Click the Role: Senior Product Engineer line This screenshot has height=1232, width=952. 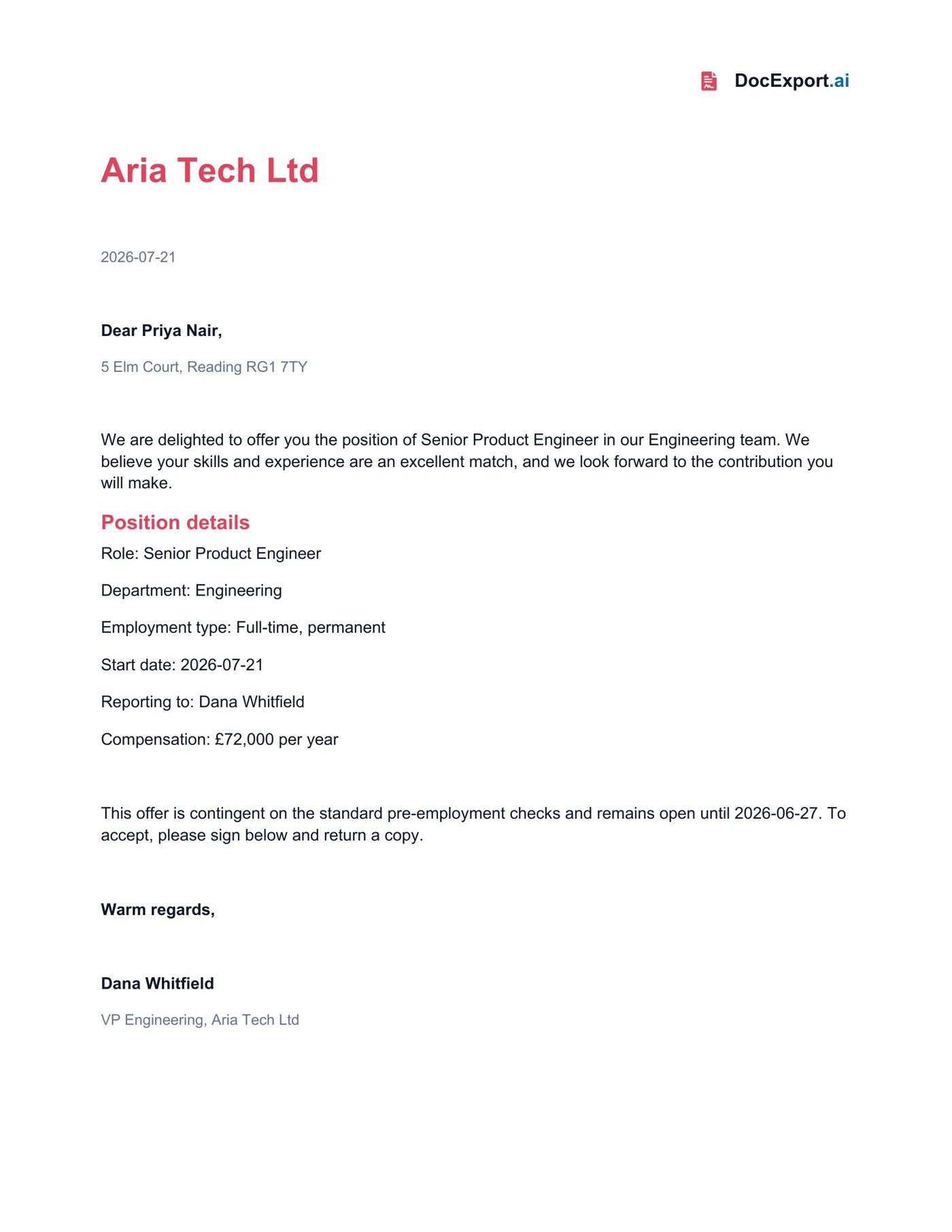(211, 553)
